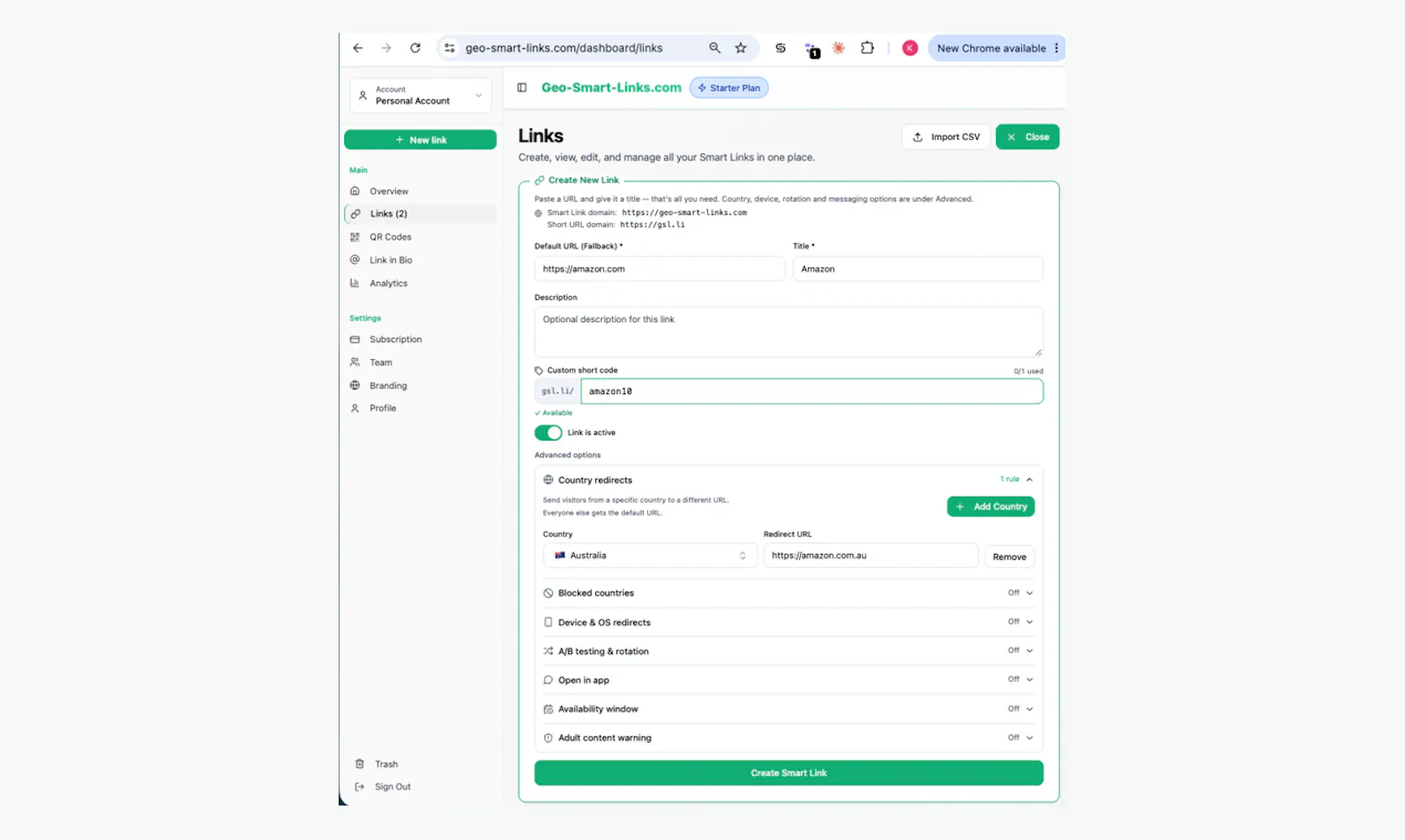Expand Device & OS redirects
This screenshot has width=1405, height=840.
789,622
